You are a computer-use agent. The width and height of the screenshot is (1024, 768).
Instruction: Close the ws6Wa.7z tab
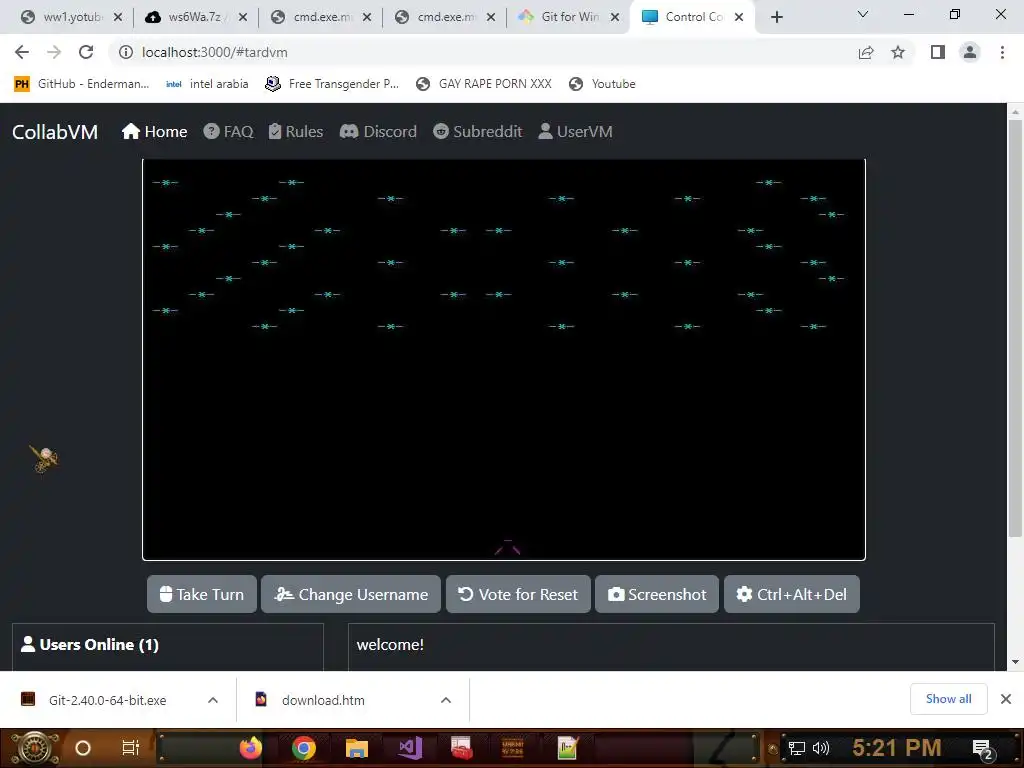coord(243,17)
